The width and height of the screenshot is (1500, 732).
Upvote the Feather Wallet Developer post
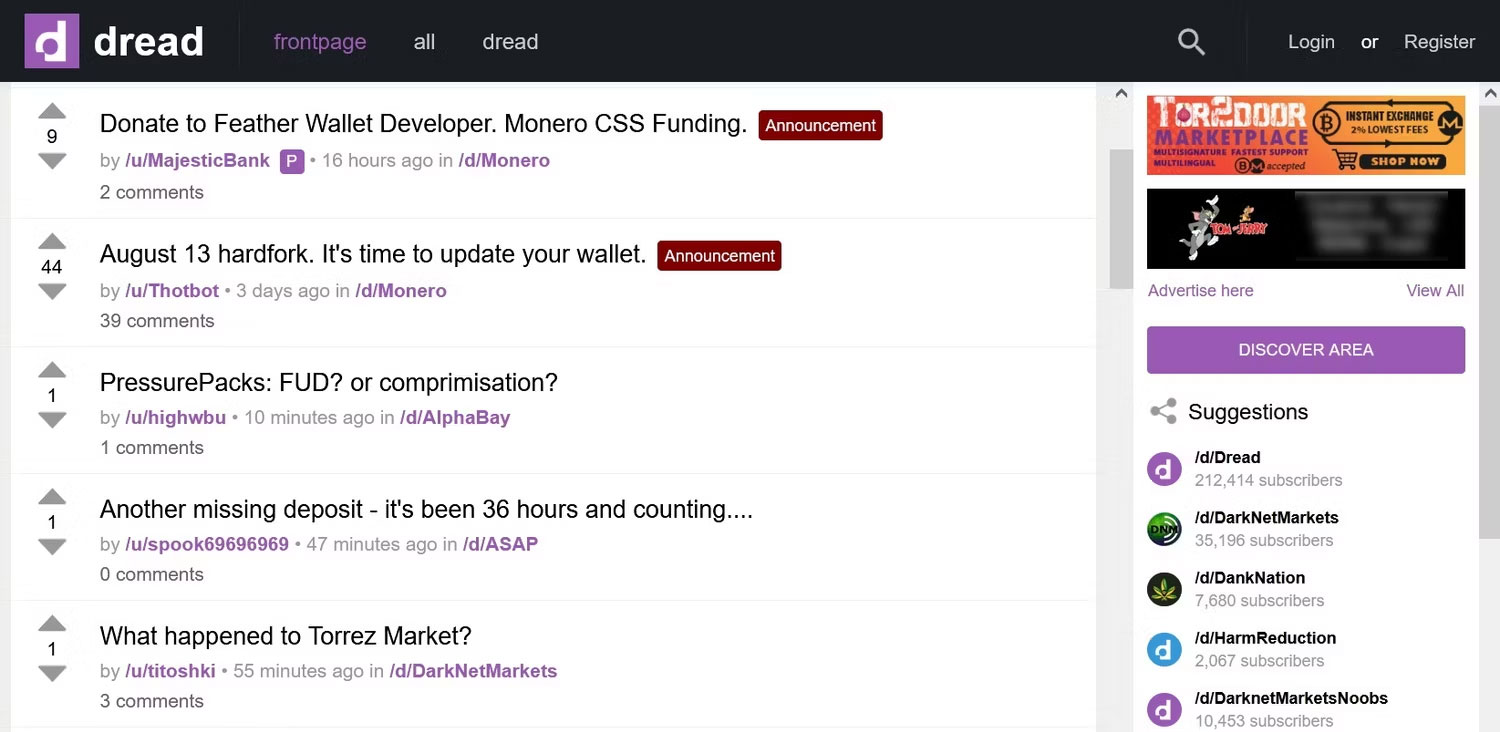click(x=52, y=111)
